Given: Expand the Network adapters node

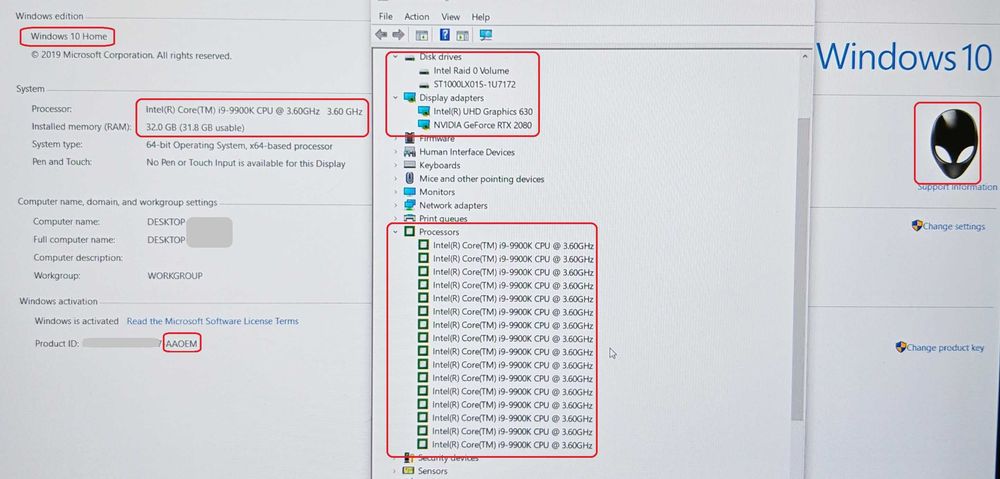Looking at the screenshot, I should [x=395, y=205].
